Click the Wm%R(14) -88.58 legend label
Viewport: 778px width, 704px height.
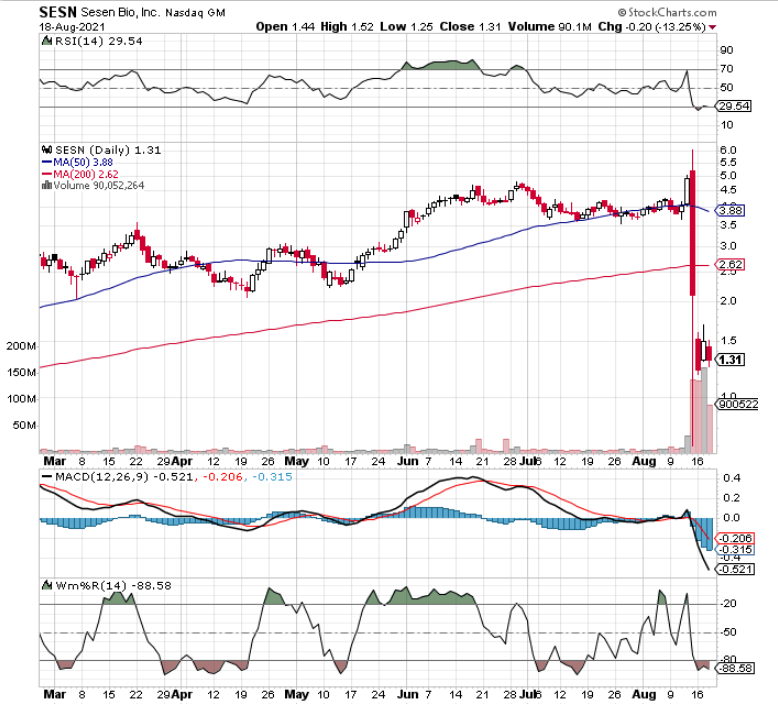click(113, 586)
